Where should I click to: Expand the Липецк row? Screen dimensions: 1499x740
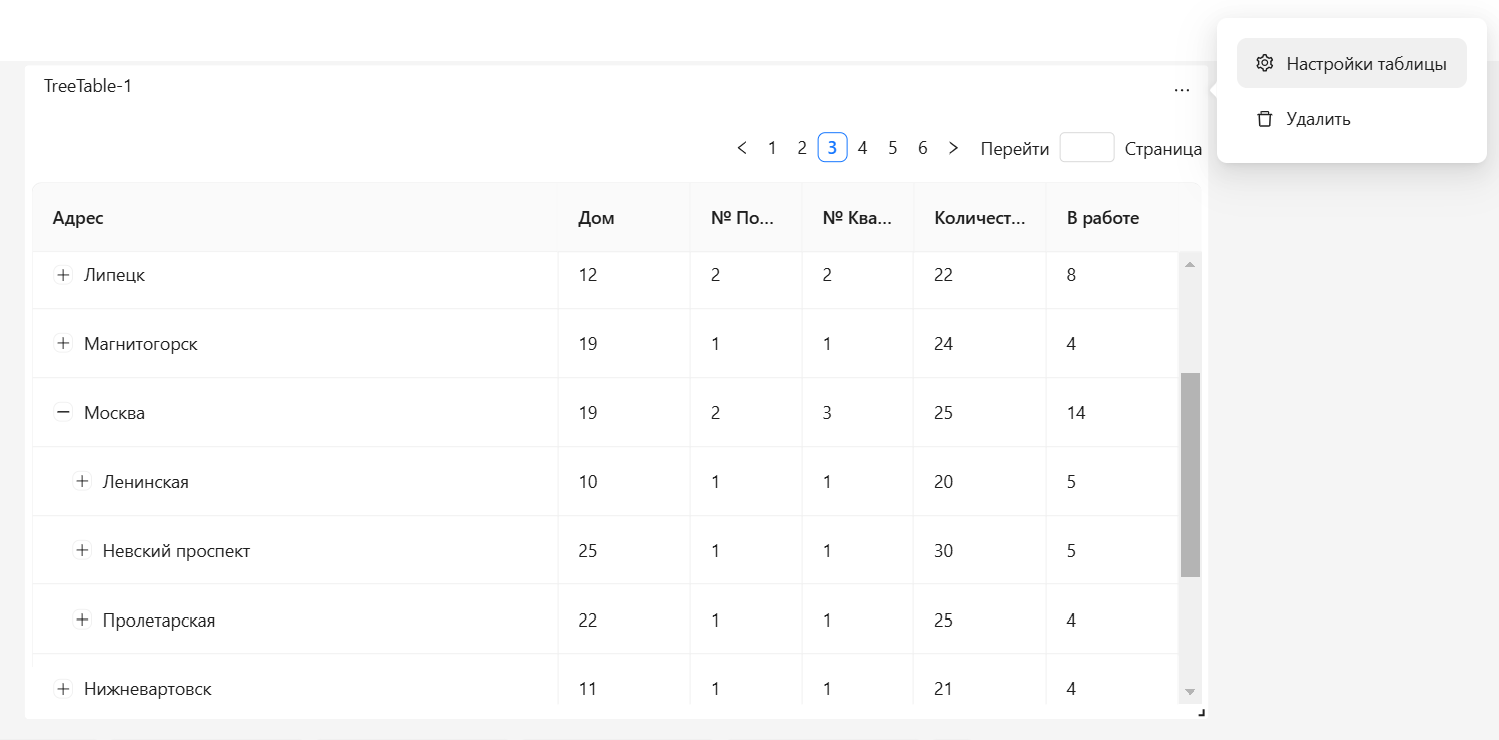tap(63, 275)
